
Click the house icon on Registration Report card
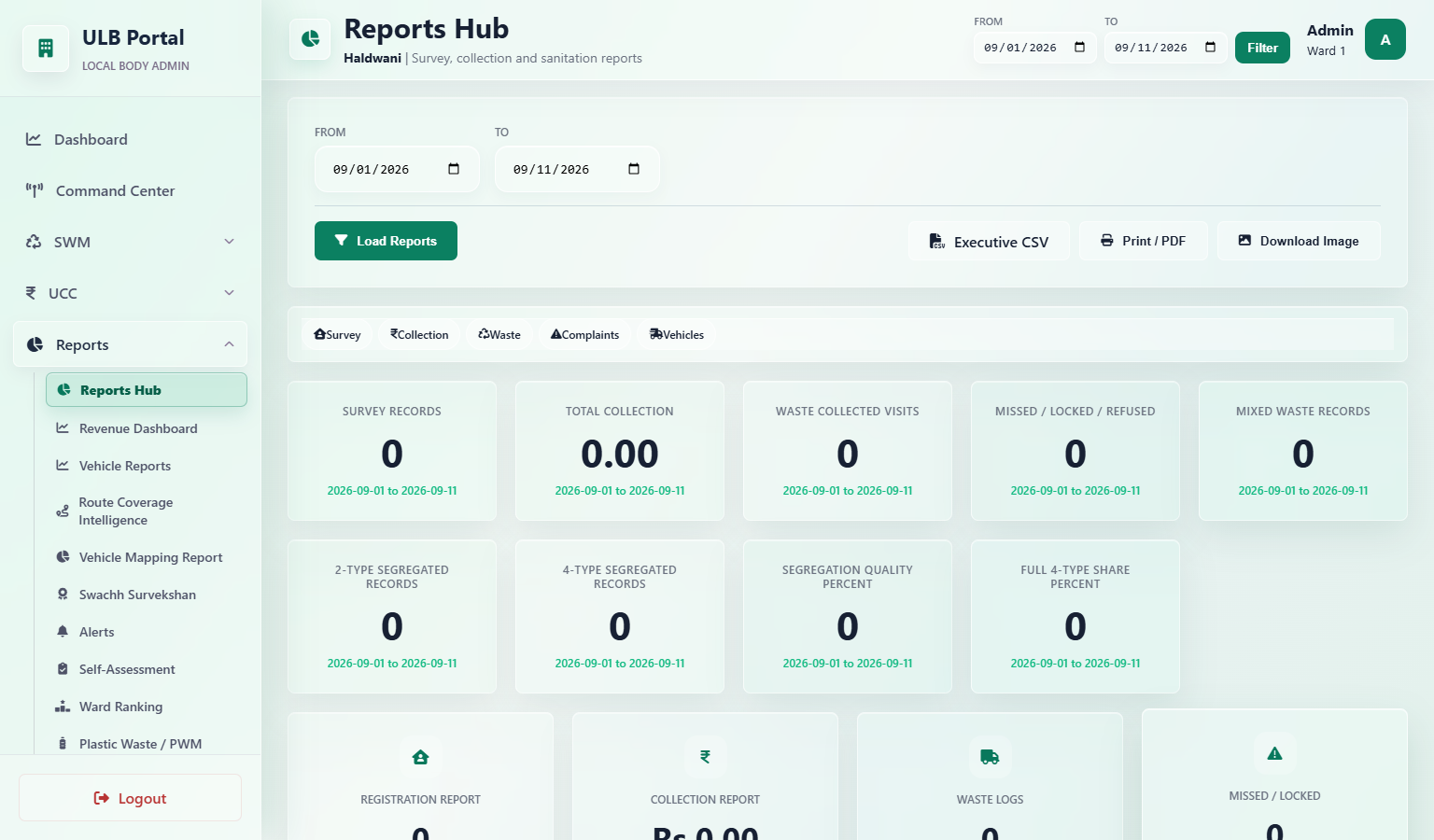click(x=420, y=757)
